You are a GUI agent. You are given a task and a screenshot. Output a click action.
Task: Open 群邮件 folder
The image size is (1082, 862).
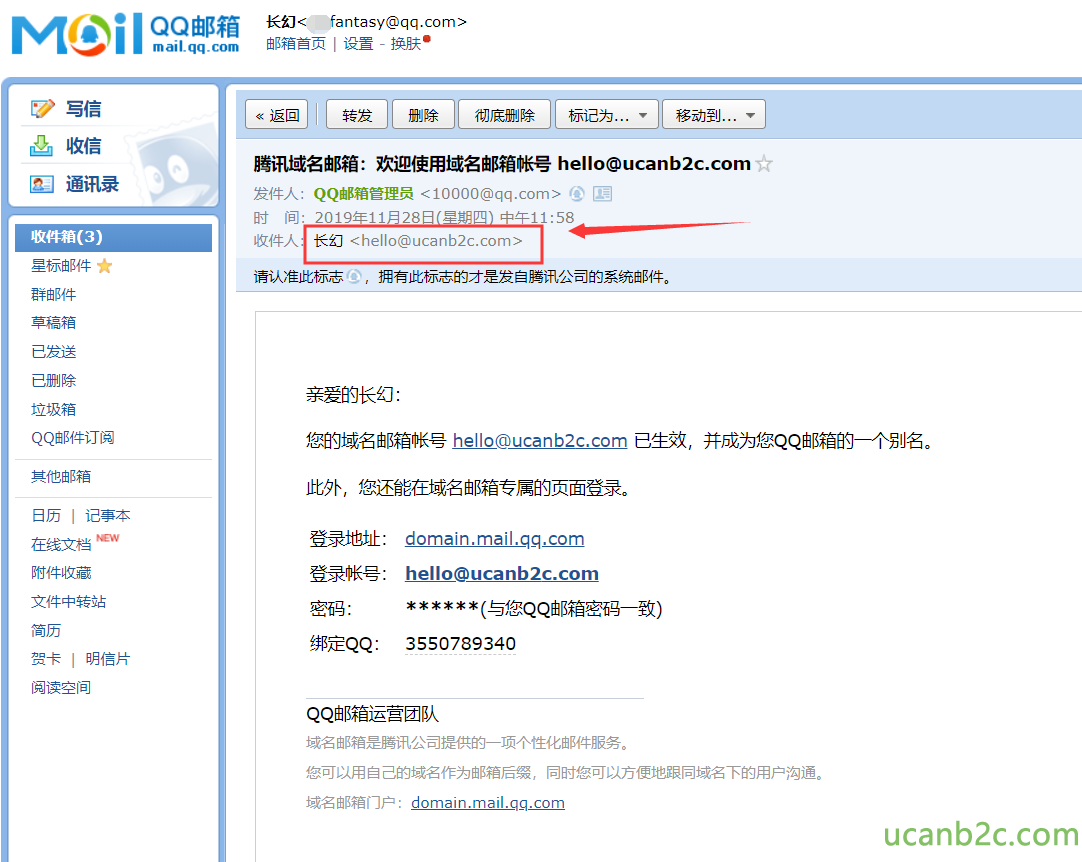[x=54, y=295]
